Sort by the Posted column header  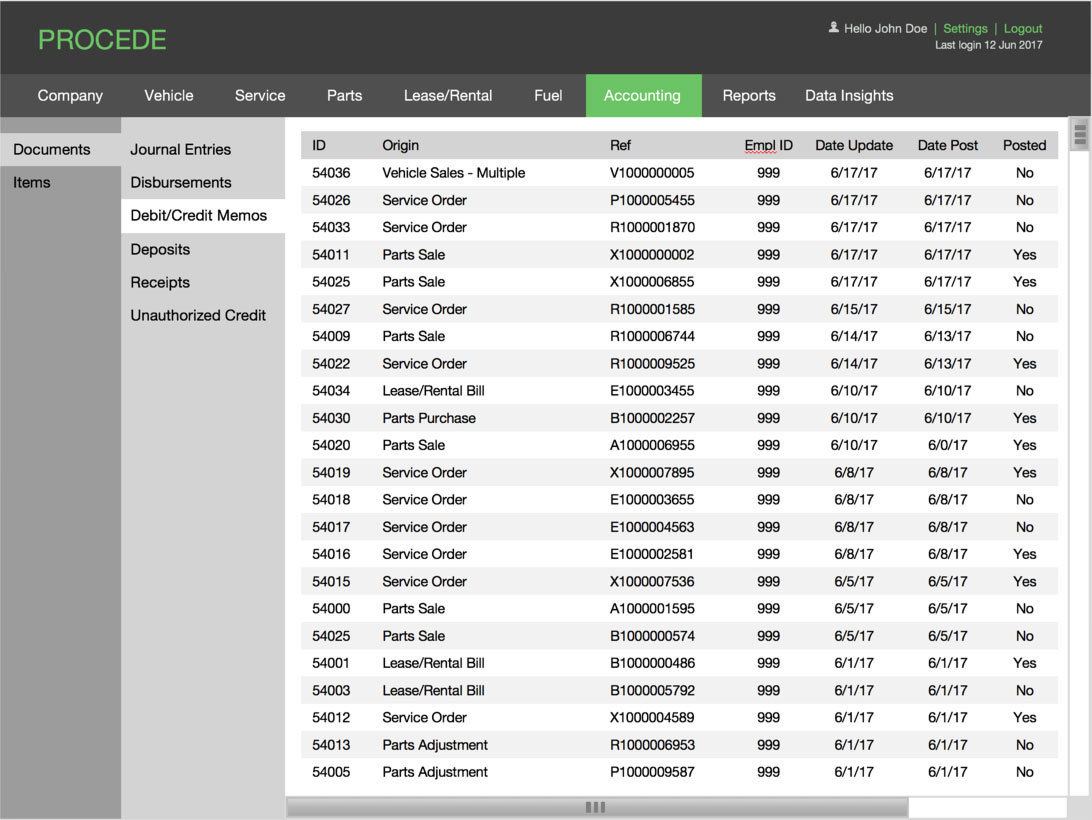(1024, 145)
